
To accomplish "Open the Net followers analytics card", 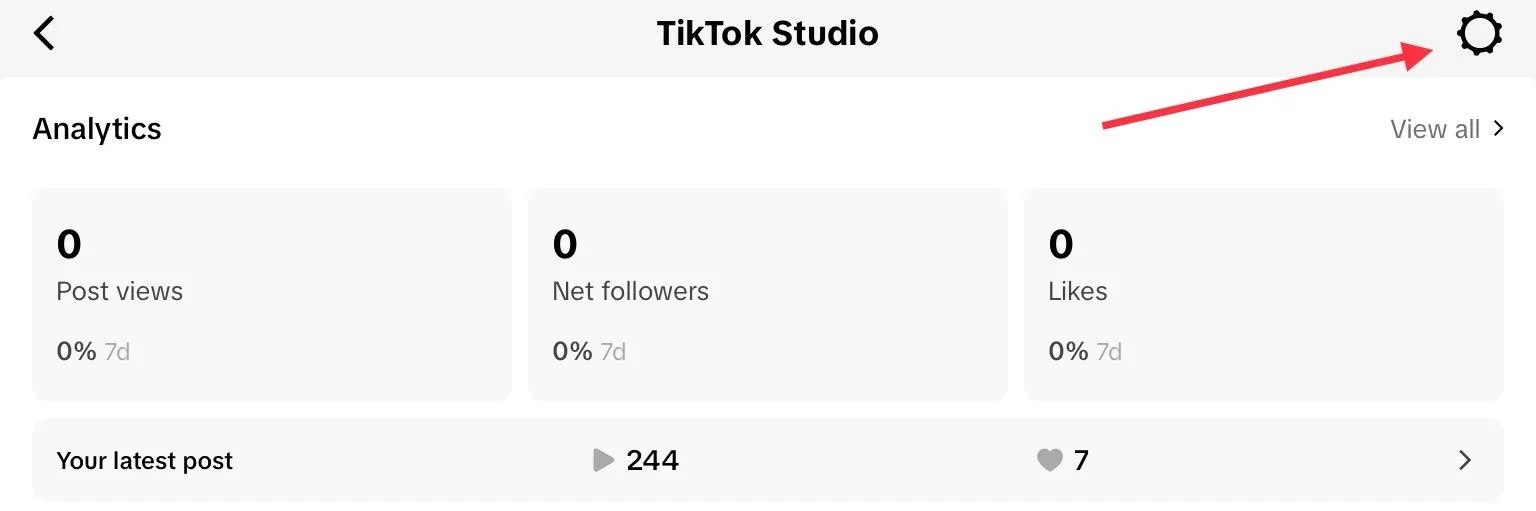I will pyautogui.click(x=767, y=294).
